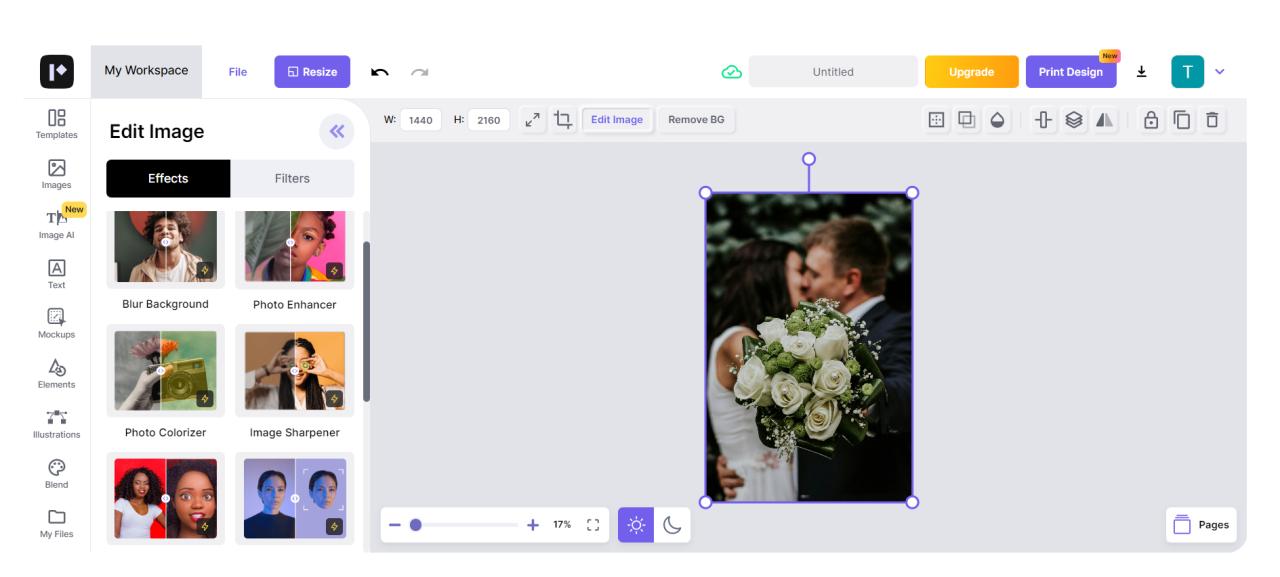
Task: Click the fit-to-screen icon
Action: 593,524
